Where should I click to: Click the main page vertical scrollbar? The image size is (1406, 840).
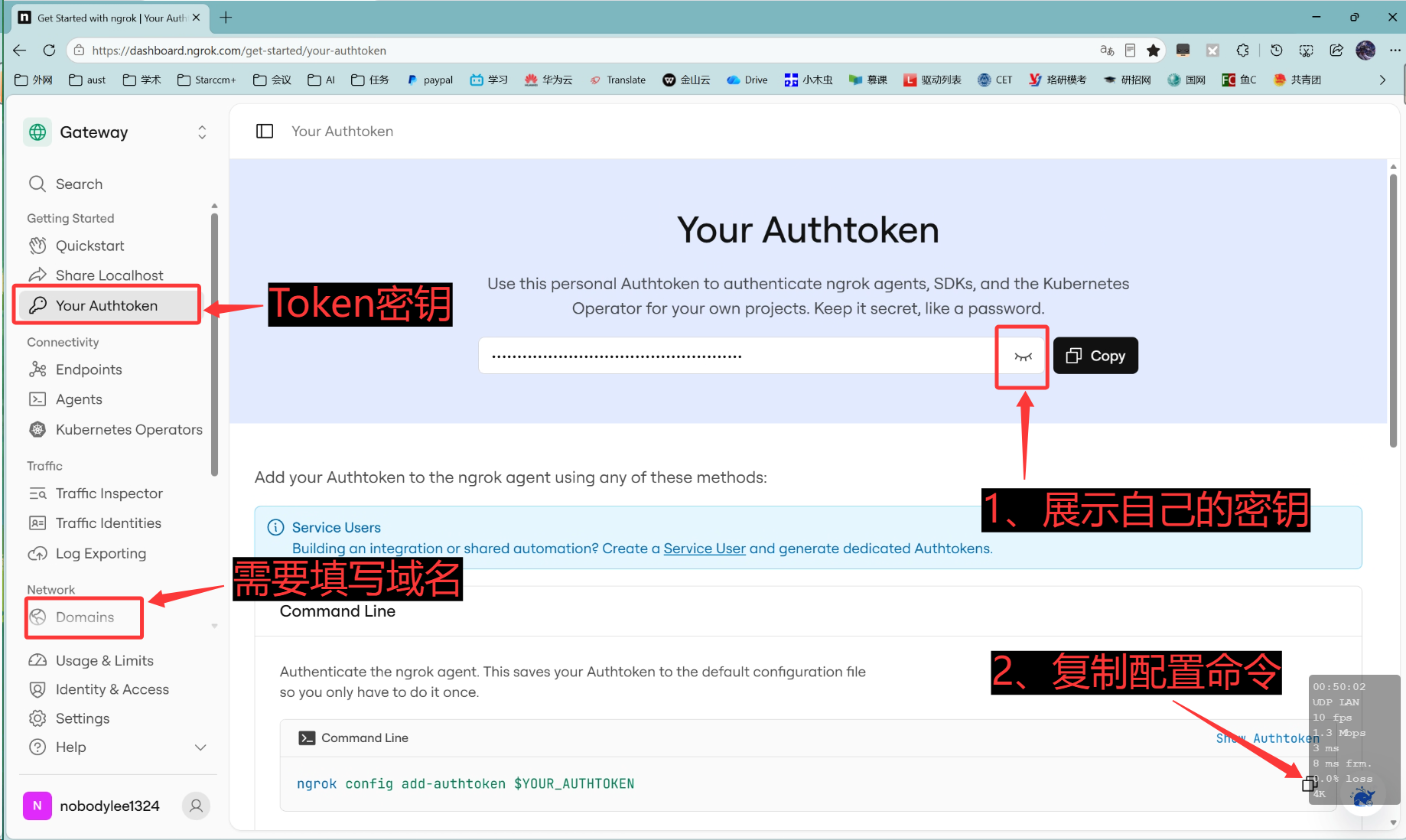tap(1393, 310)
